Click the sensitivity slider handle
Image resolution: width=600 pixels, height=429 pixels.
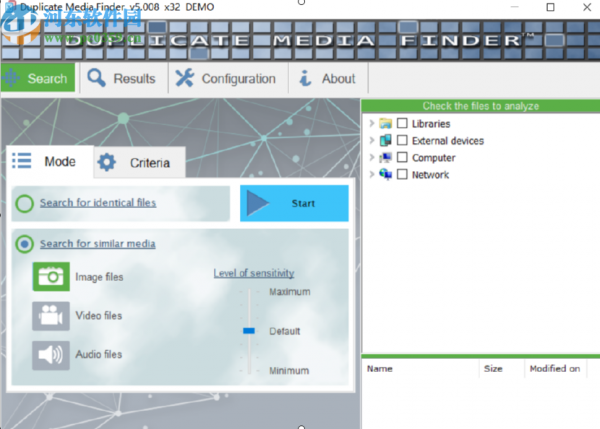tap(249, 331)
